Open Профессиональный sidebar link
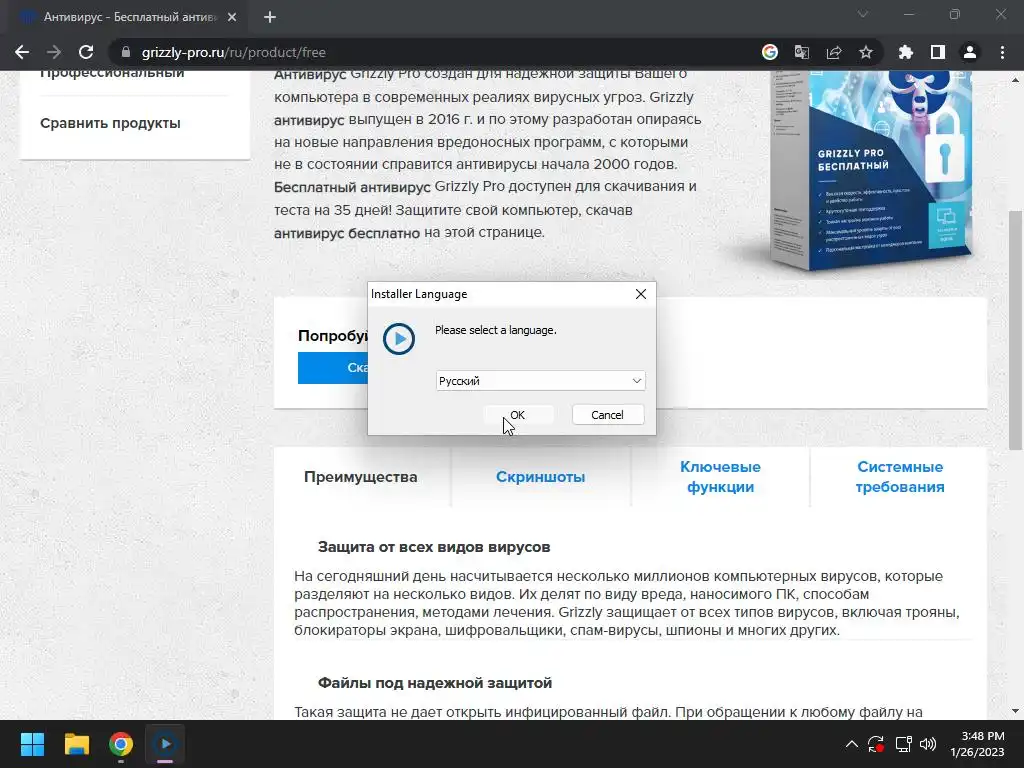The image size is (1024, 768). point(112,74)
